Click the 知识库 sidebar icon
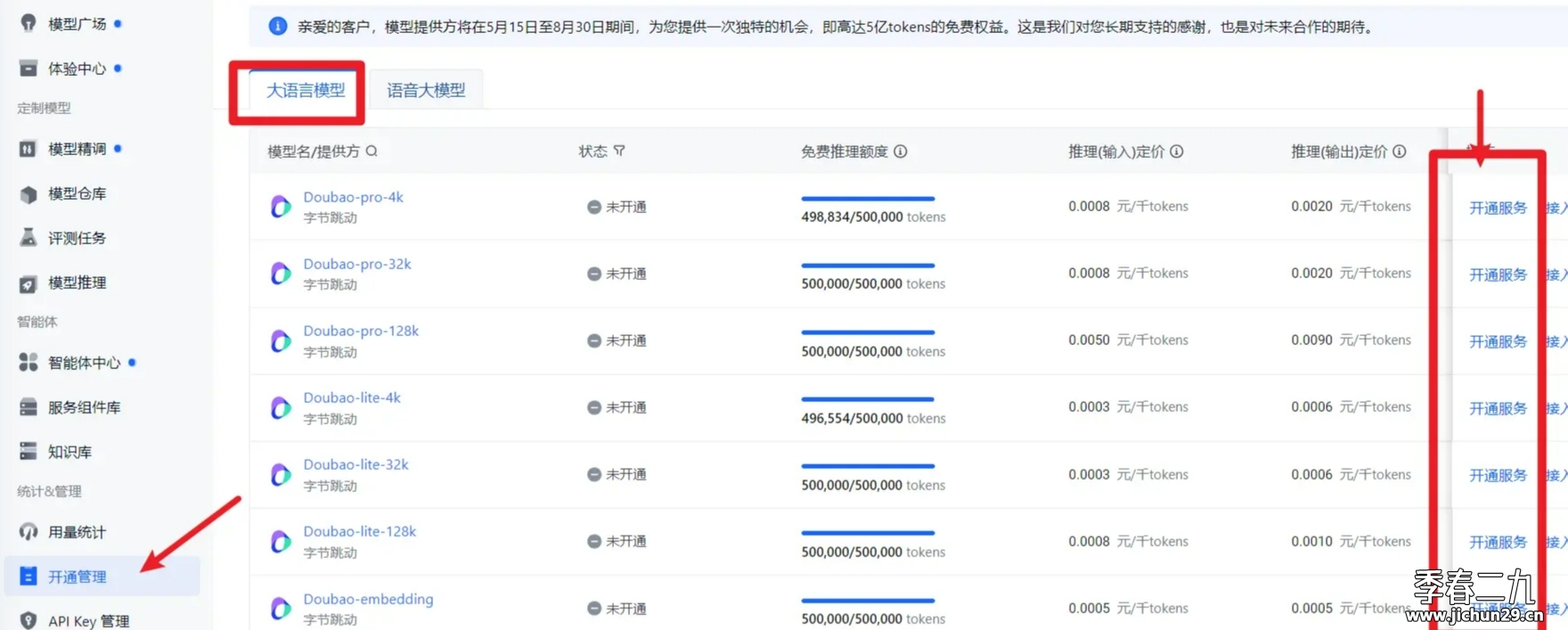 pyautogui.click(x=29, y=451)
